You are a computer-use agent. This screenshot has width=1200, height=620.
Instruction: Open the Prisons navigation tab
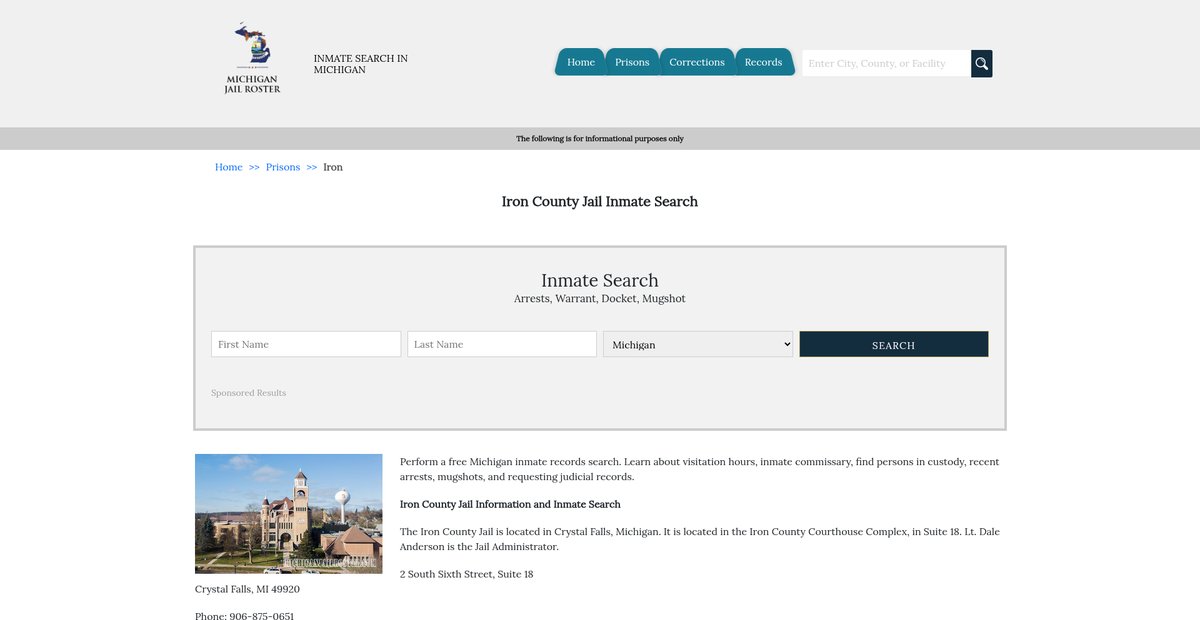pyautogui.click(x=632, y=62)
